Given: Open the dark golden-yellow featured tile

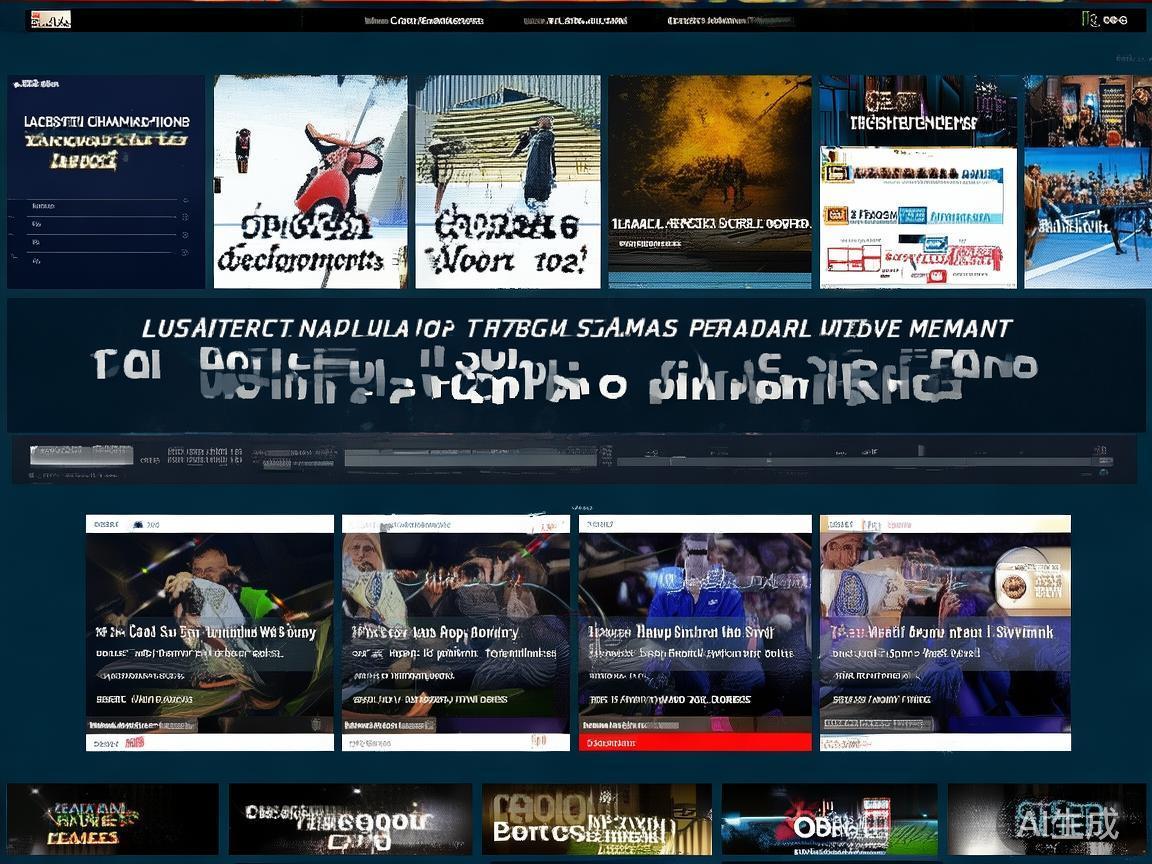Looking at the screenshot, I should coord(709,180).
